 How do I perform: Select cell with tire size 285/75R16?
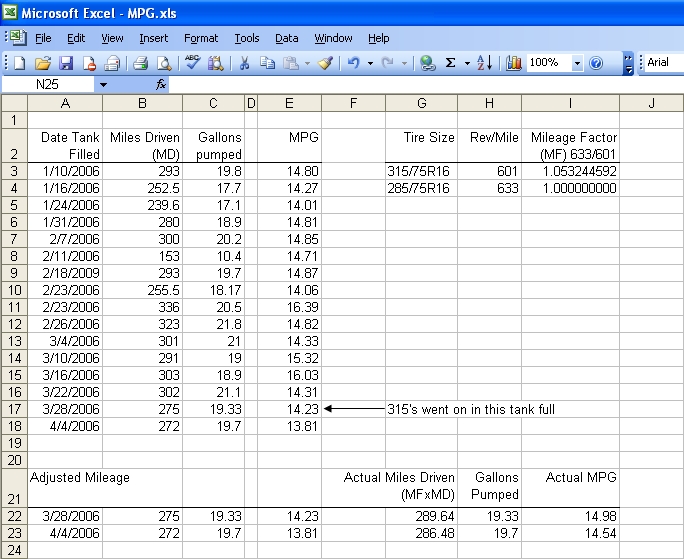421,189
